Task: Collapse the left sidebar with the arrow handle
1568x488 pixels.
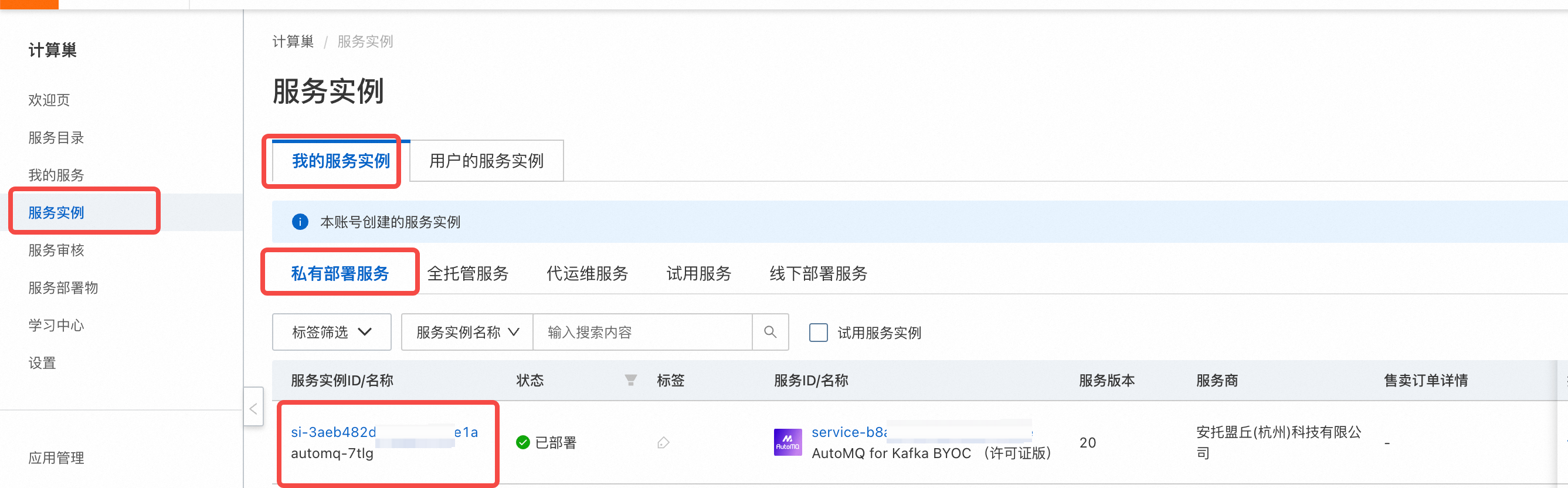Action: coord(253,406)
